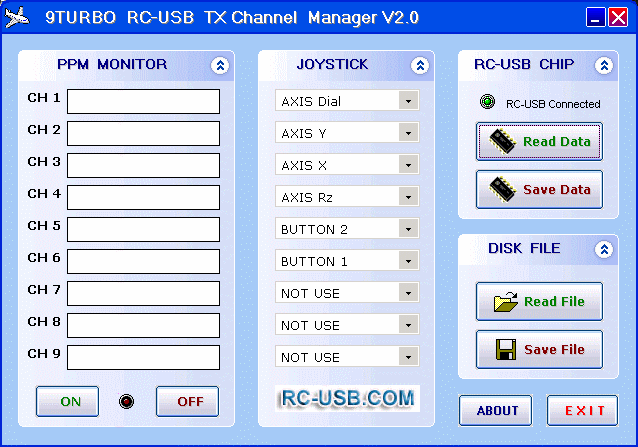The image size is (638, 447).
Task: Click the CH 9 monitor field
Action: tap(144, 358)
